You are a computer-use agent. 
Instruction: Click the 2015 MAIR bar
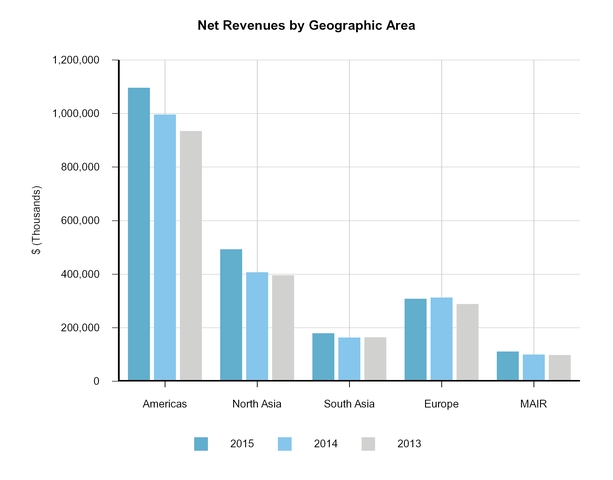[507, 366]
